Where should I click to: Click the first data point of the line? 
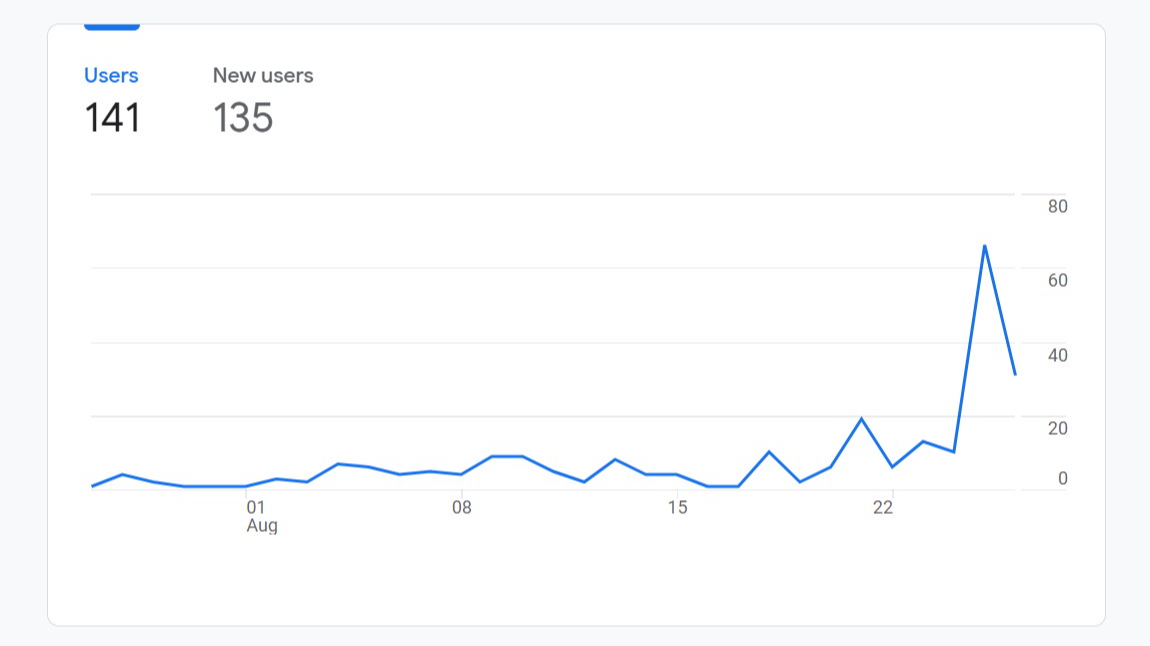point(92,486)
